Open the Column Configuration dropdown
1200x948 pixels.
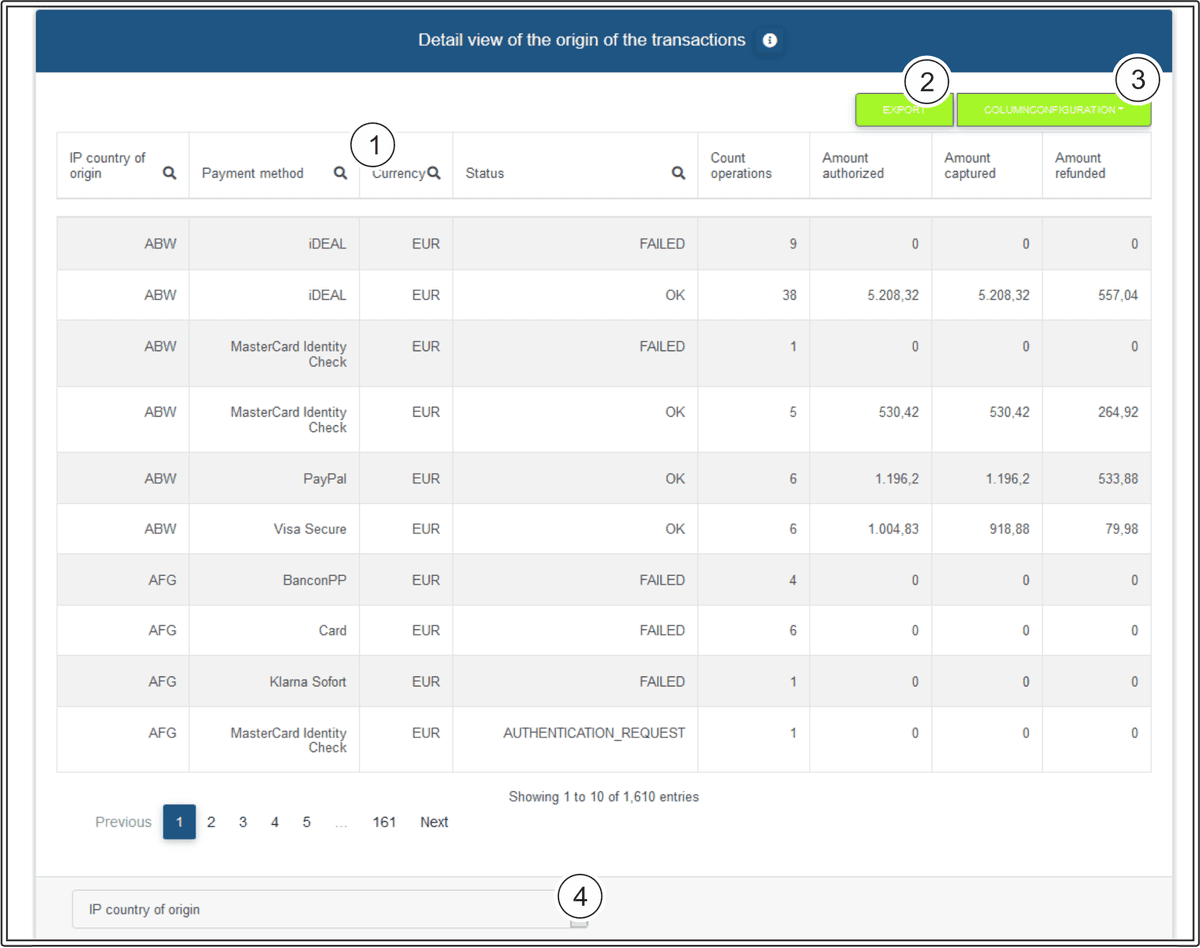pos(1053,110)
